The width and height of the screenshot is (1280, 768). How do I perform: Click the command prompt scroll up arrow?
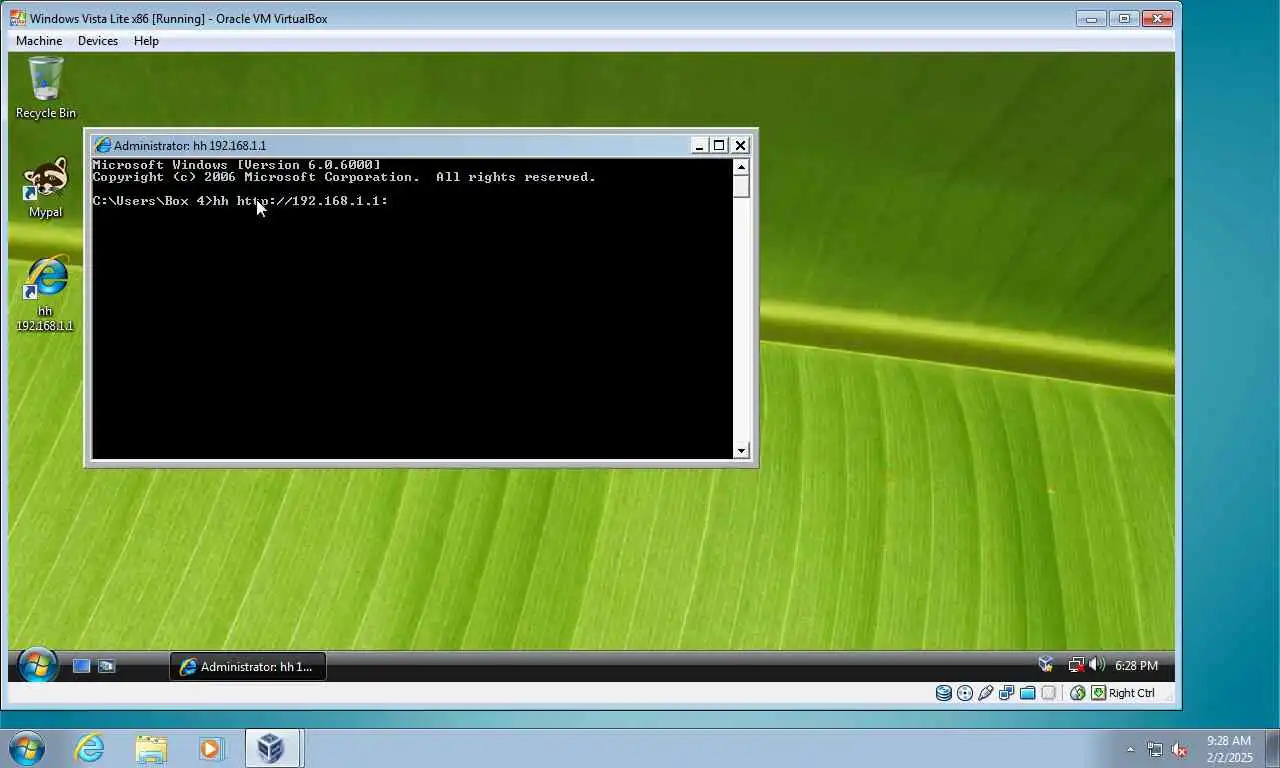(741, 167)
